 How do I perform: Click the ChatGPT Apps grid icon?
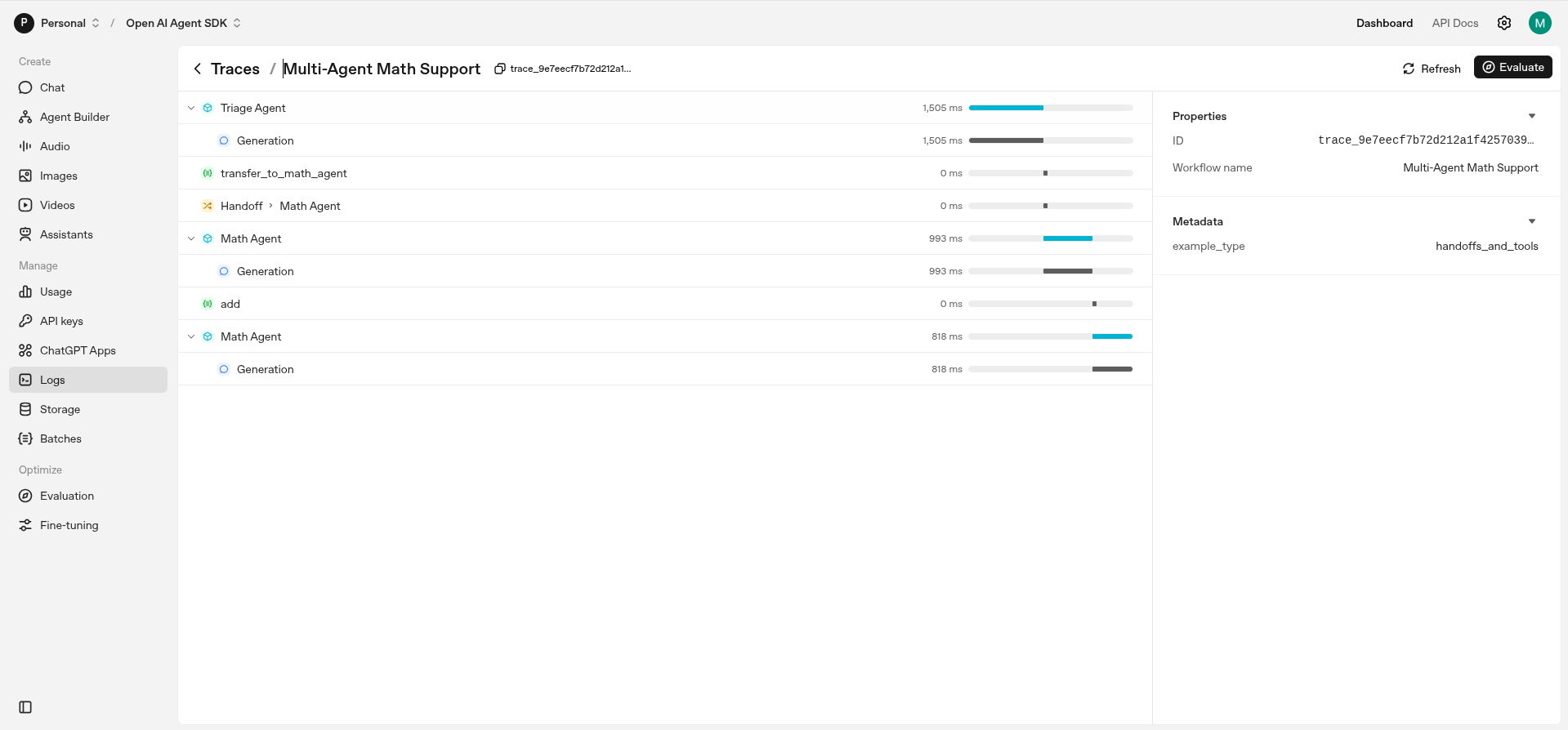click(x=25, y=350)
